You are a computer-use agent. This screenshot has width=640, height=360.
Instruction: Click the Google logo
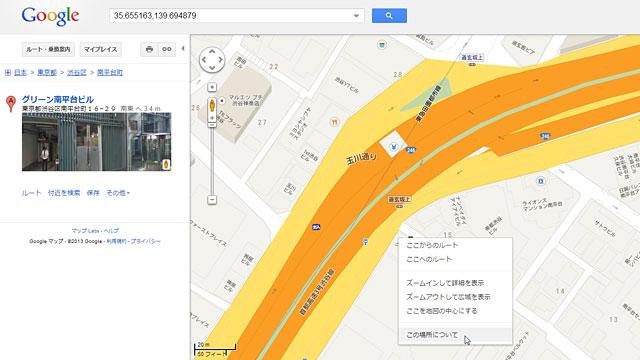point(50,17)
